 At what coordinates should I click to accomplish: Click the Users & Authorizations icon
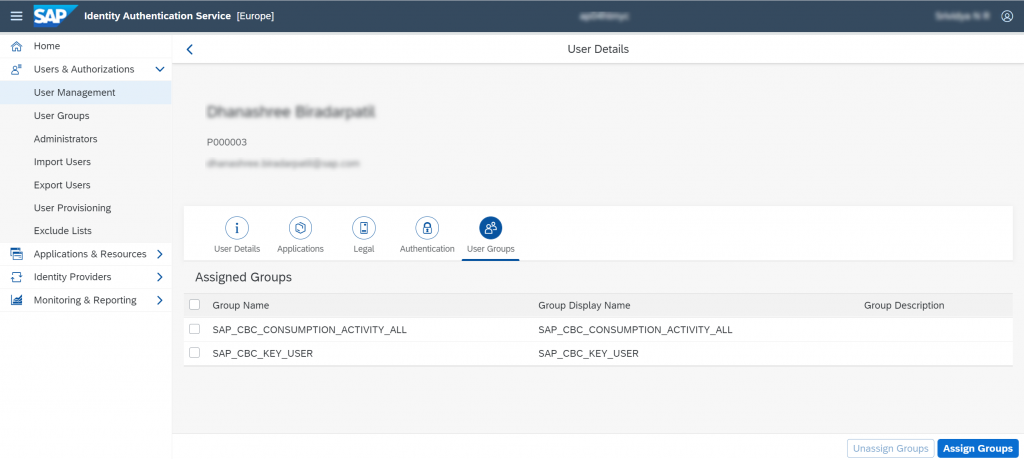[x=17, y=69]
